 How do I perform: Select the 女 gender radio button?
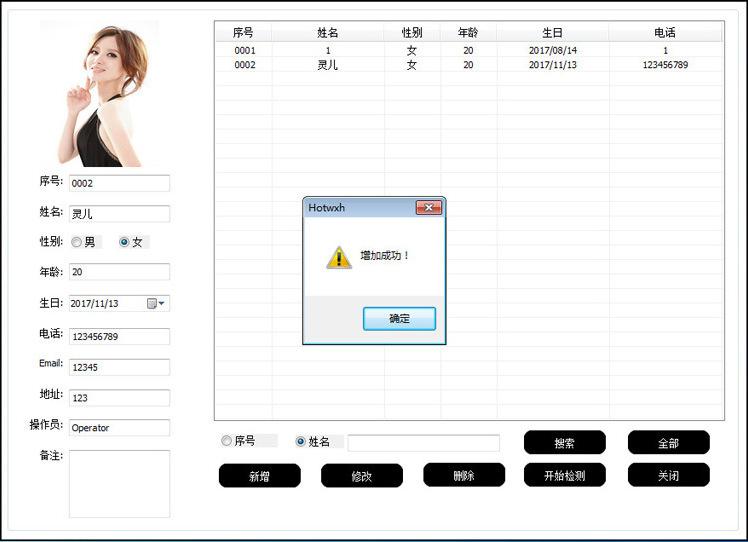(x=124, y=242)
